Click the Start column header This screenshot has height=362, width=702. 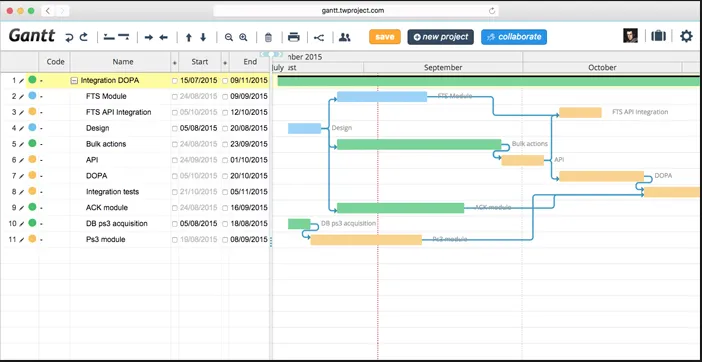coord(200,62)
